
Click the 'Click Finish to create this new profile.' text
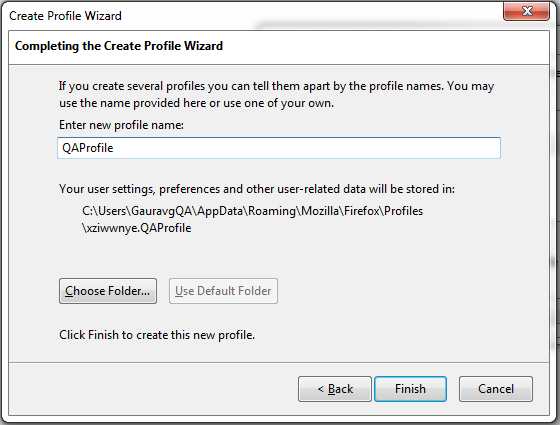157,335
